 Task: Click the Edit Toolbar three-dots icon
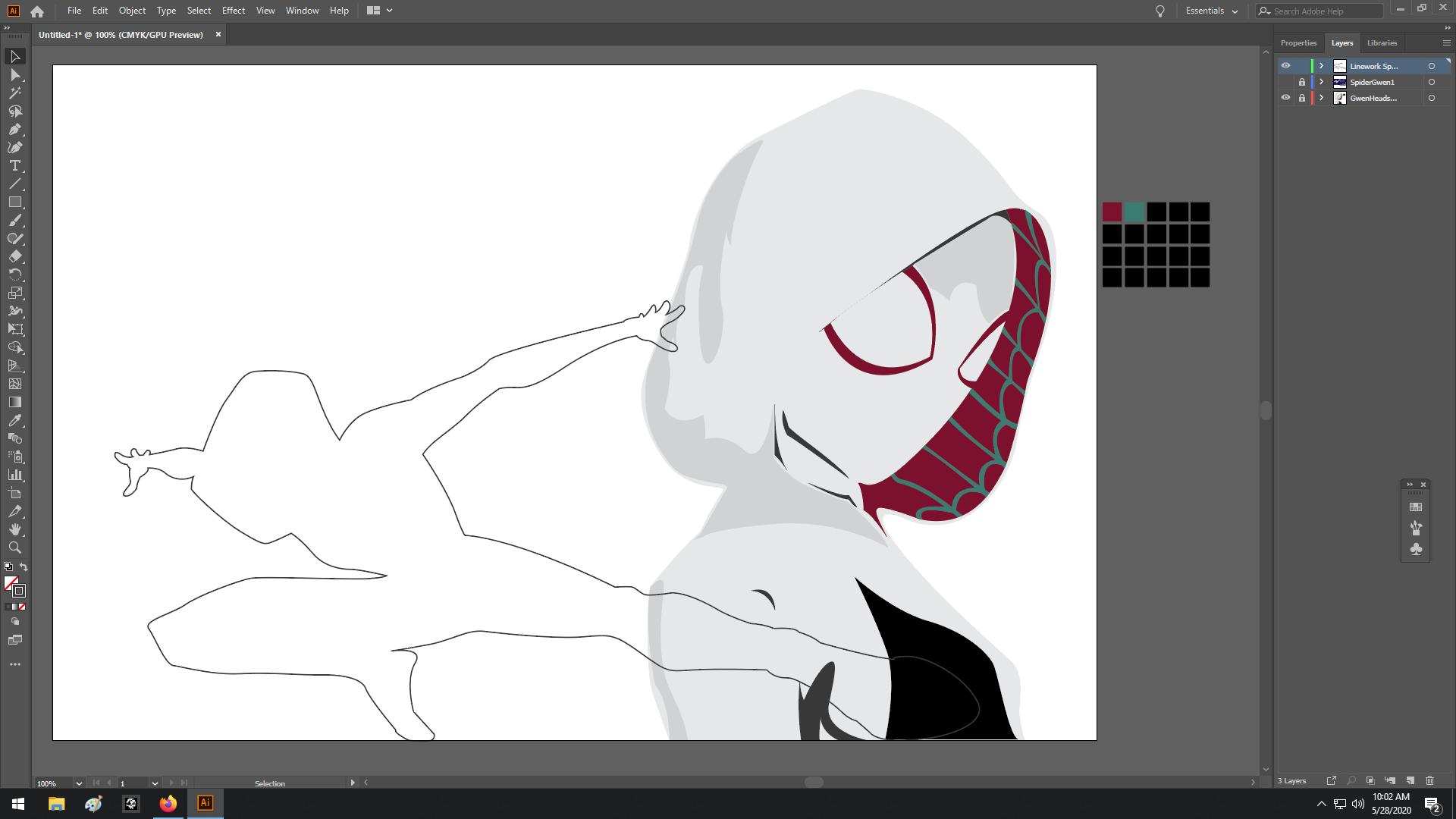(x=15, y=664)
